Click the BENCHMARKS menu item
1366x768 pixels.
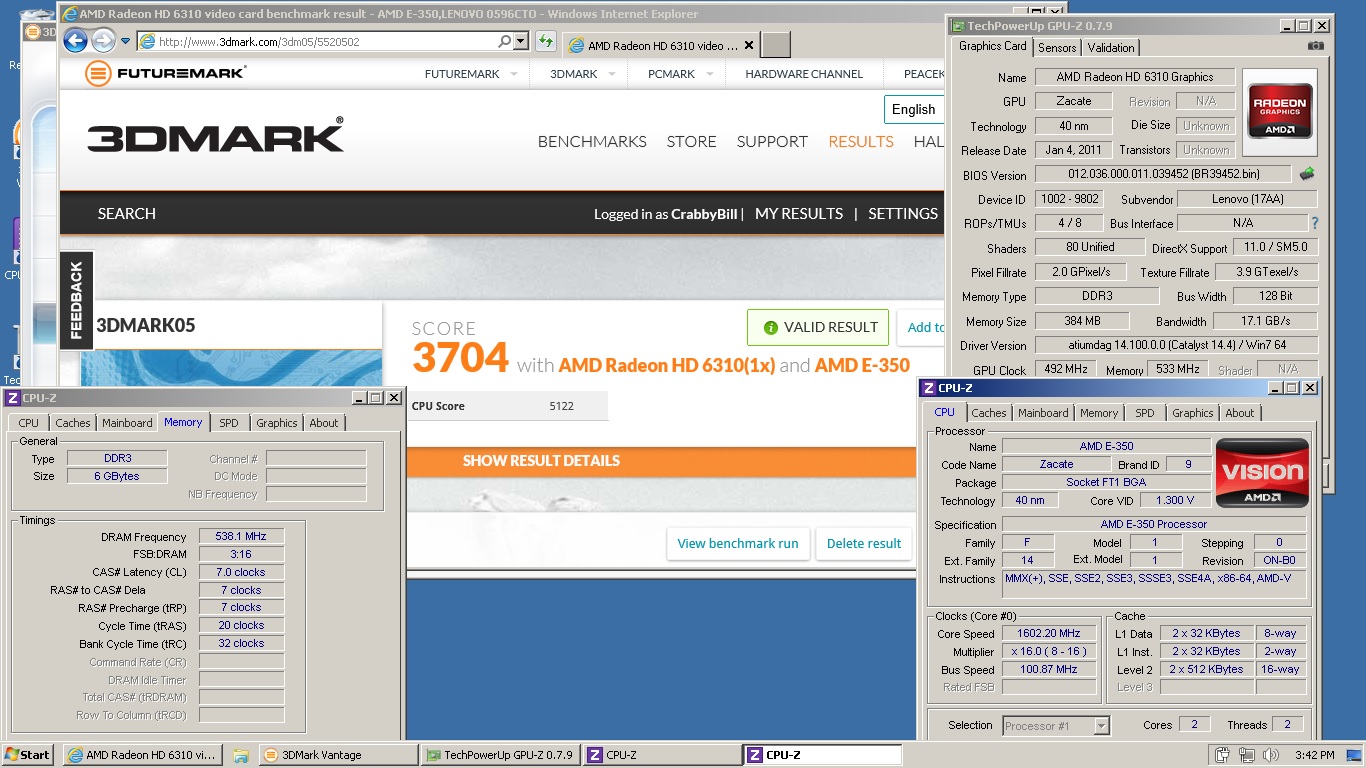coord(592,142)
